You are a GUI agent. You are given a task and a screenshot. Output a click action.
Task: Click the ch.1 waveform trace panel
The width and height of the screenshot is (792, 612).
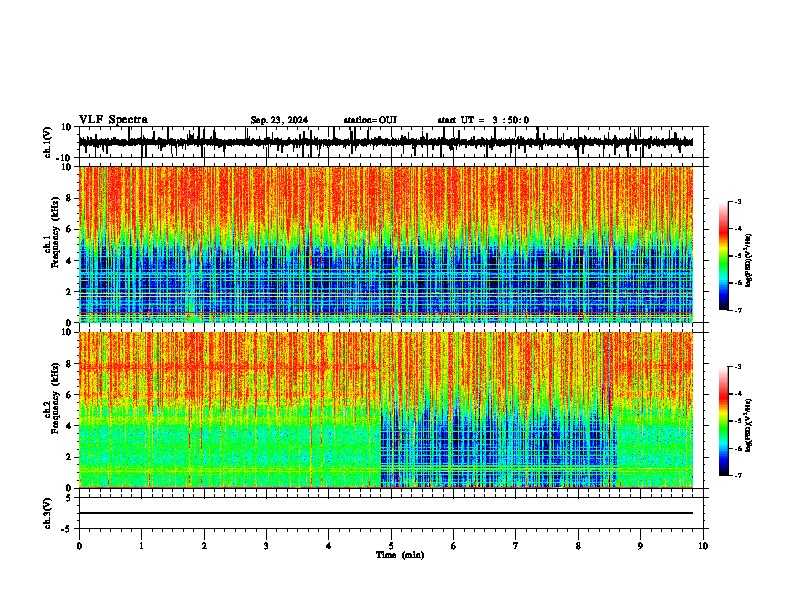pyautogui.click(x=391, y=142)
